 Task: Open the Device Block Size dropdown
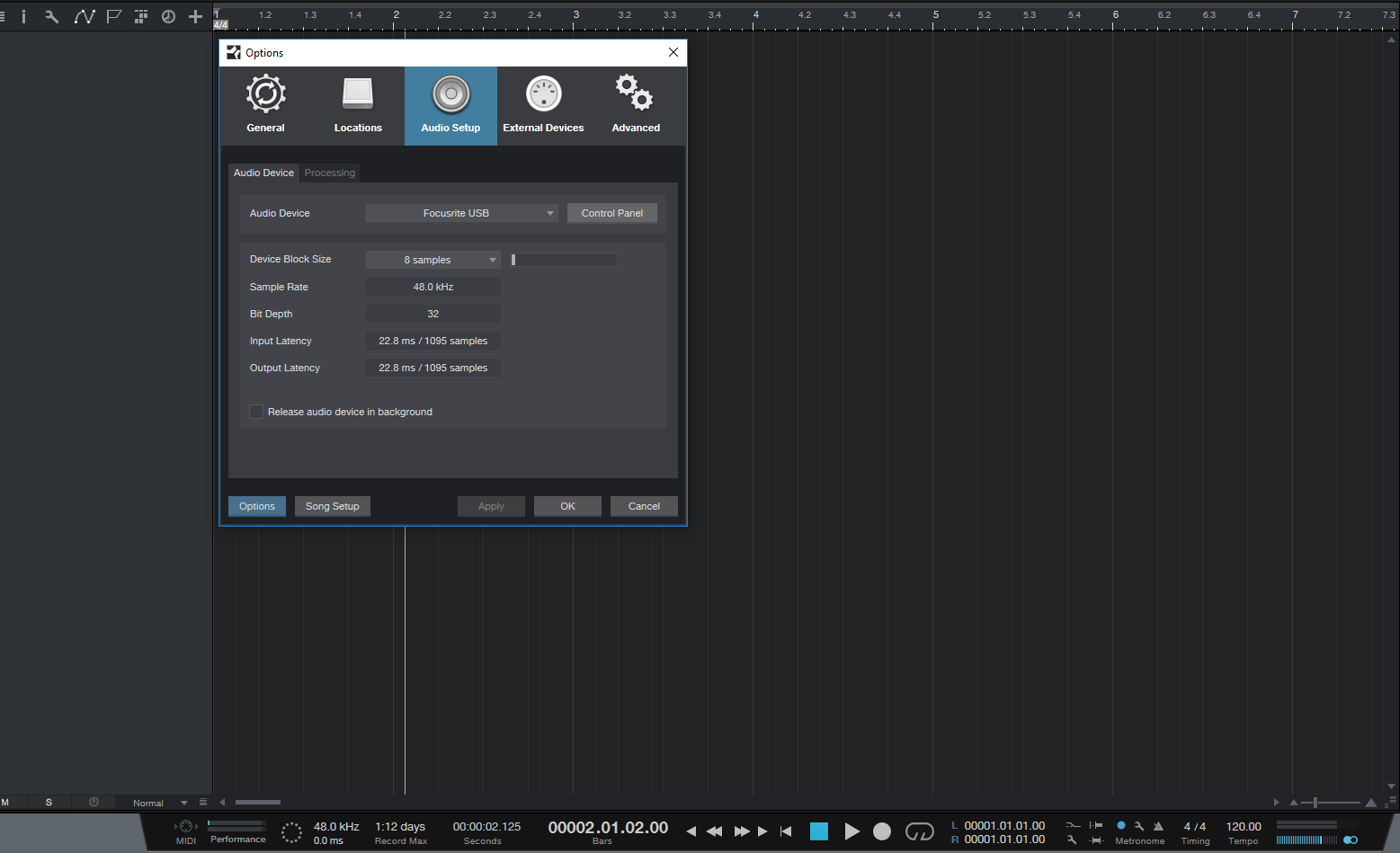tap(433, 260)
